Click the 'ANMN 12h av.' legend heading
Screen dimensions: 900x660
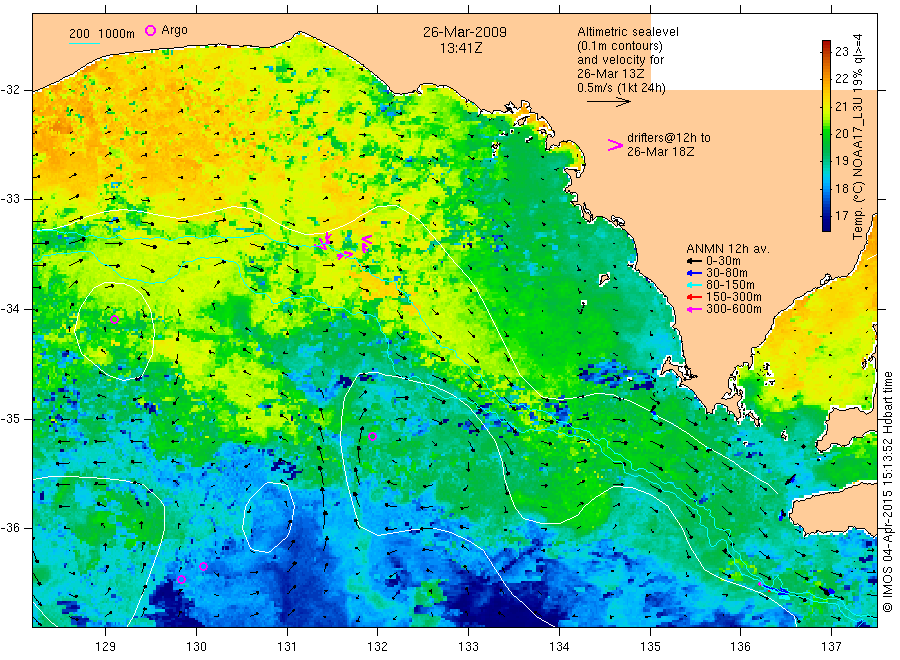728,249
